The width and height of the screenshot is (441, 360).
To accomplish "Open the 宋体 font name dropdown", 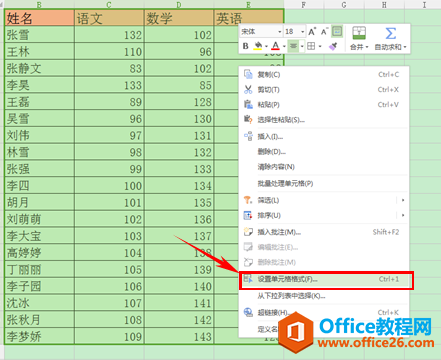I will tap(279, 32).
